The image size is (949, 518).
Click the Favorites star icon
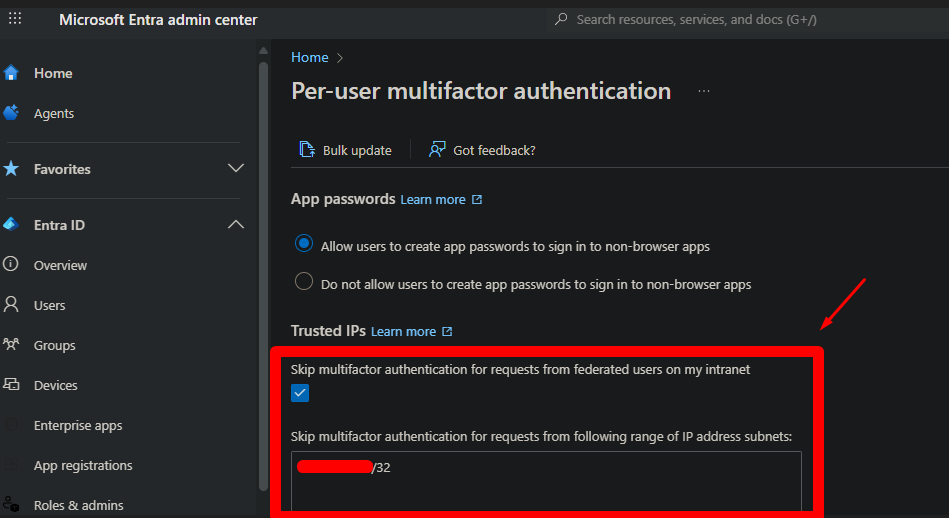[x=11, y=168]
